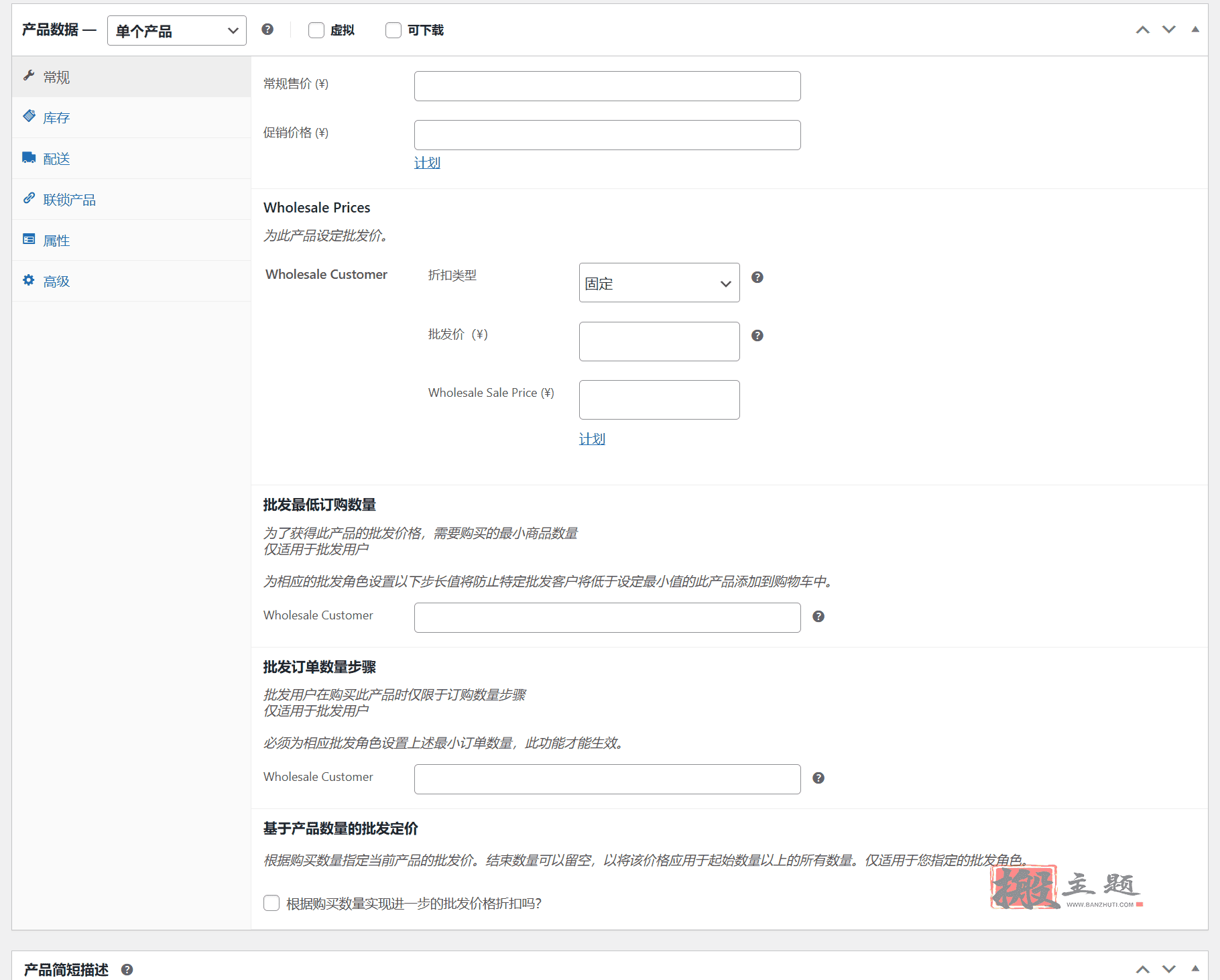Click the help icon beside product type dropdown
The image size is (1220, 980).
pos(267,29)
